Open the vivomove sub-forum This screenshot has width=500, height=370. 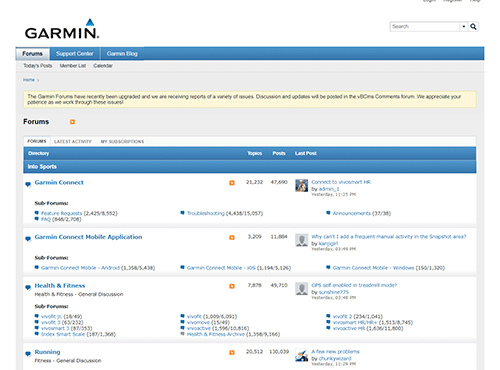tap(198, 323)
